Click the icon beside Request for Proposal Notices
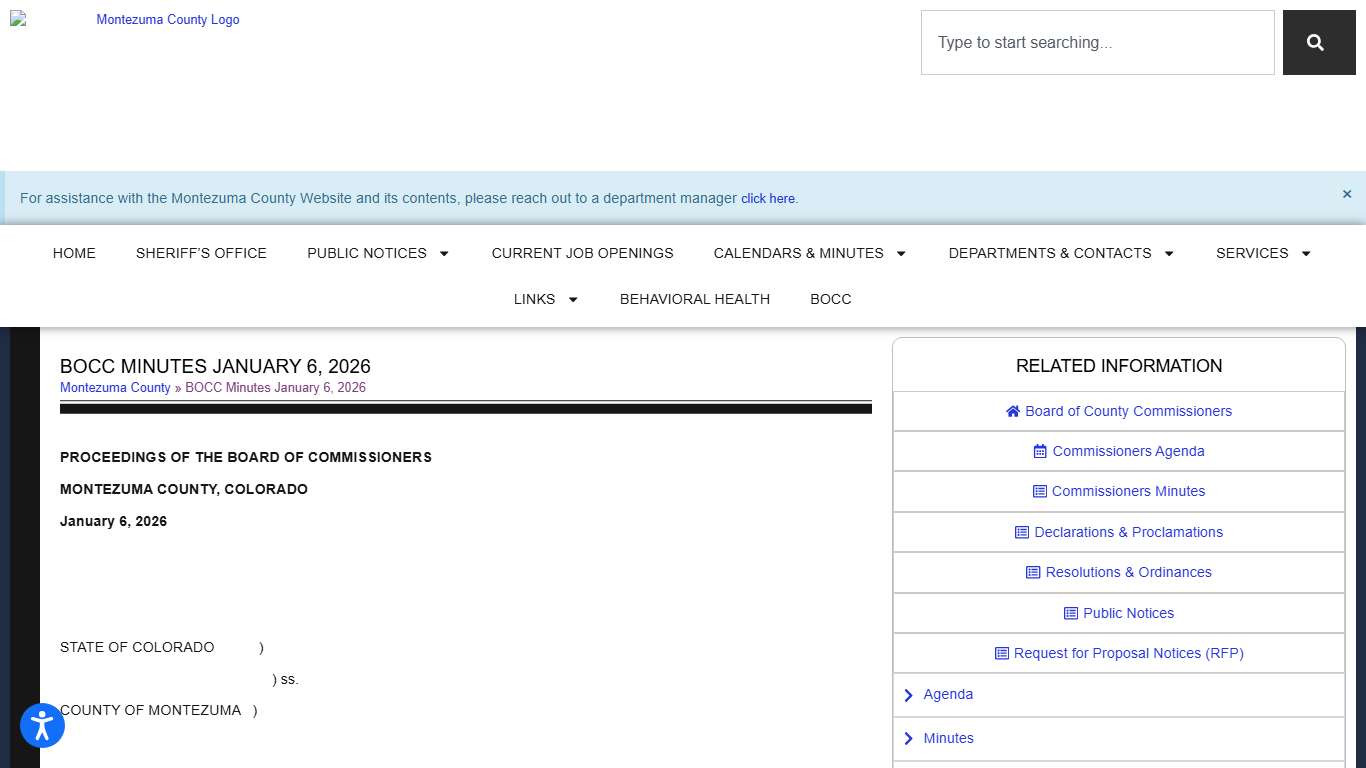Image resolution: width=1366 pixels, height=768 pixels. click(1001, 653)
